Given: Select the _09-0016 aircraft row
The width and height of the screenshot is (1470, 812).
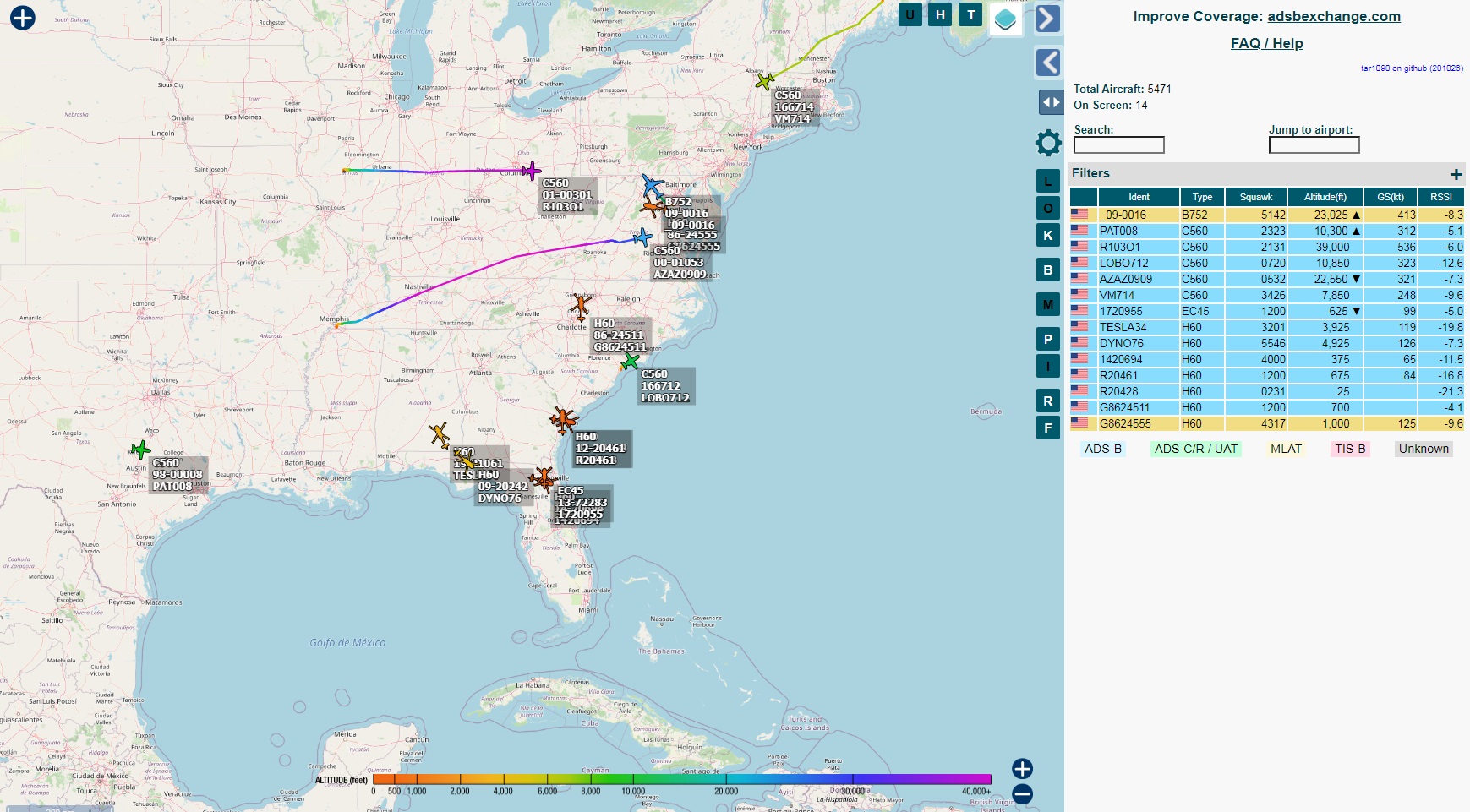Looking at the screenshot, I should [x=1266, y=215].
